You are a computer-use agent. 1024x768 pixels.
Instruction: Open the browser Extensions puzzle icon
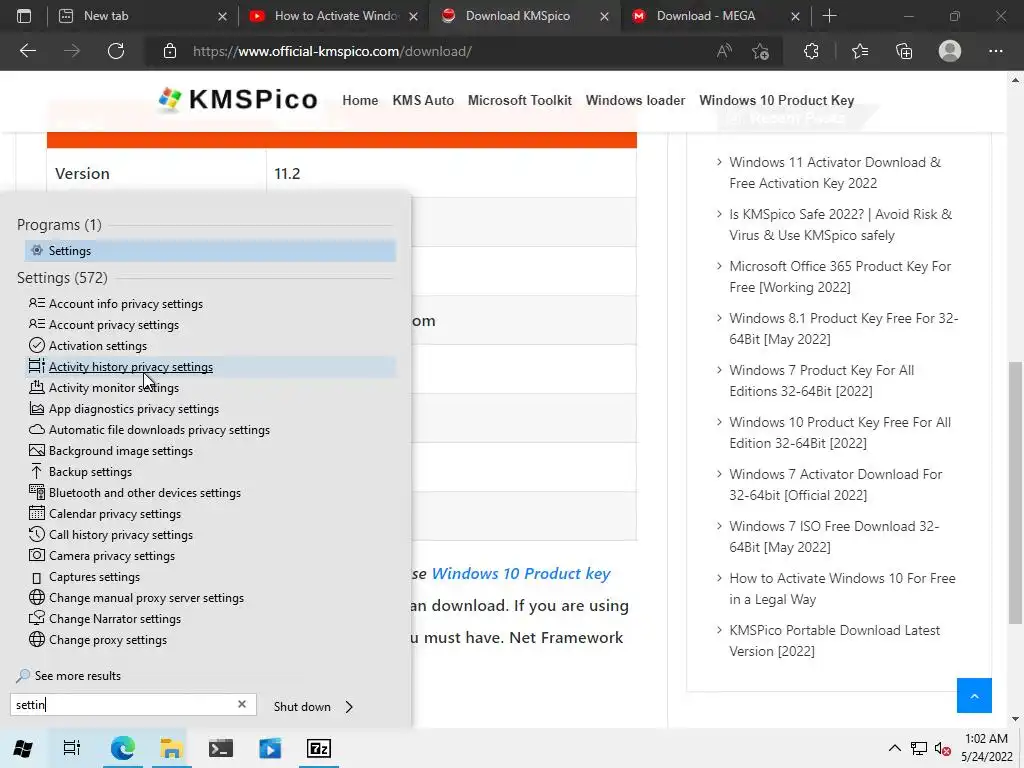tap(811, 51)
